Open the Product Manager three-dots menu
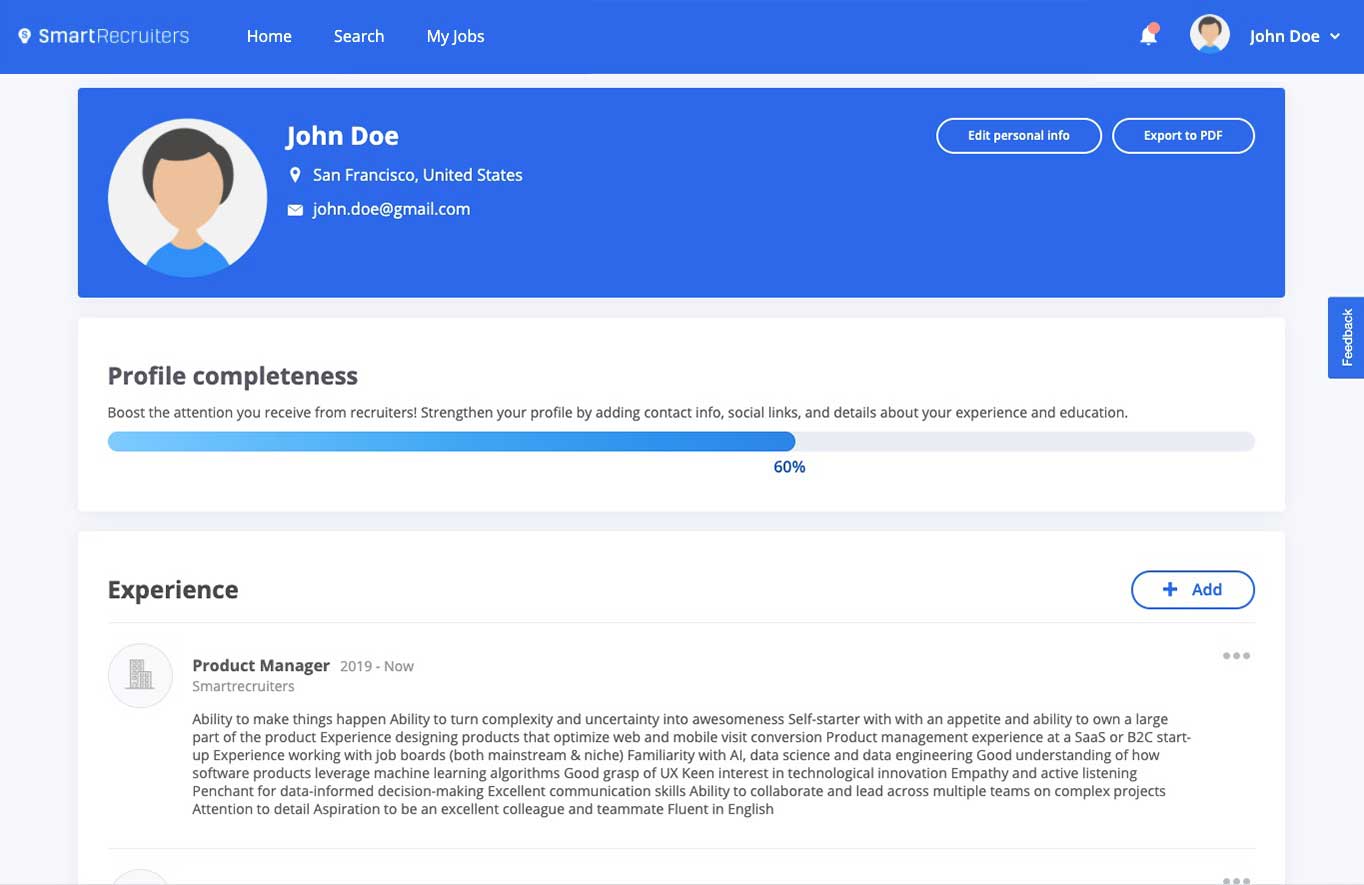 coord(1236,656)
